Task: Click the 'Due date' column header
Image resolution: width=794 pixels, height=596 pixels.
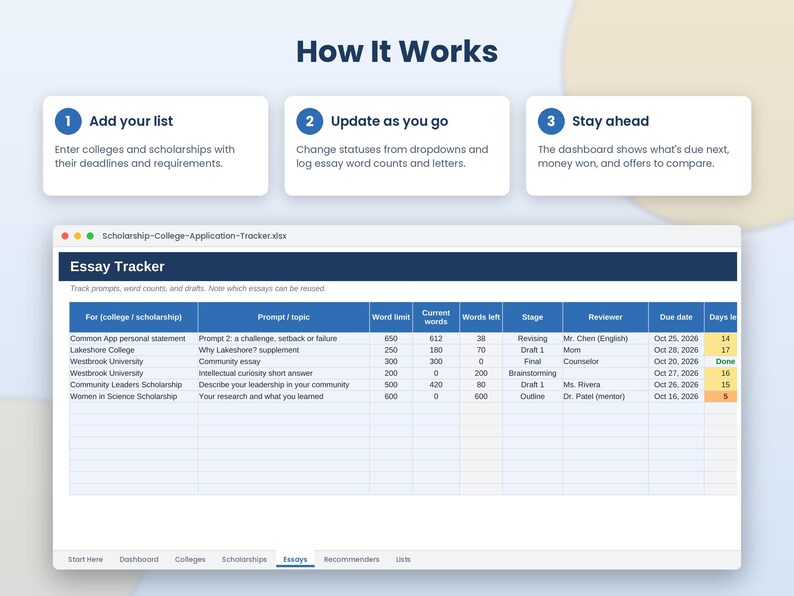Action: (x=676, y=317)
